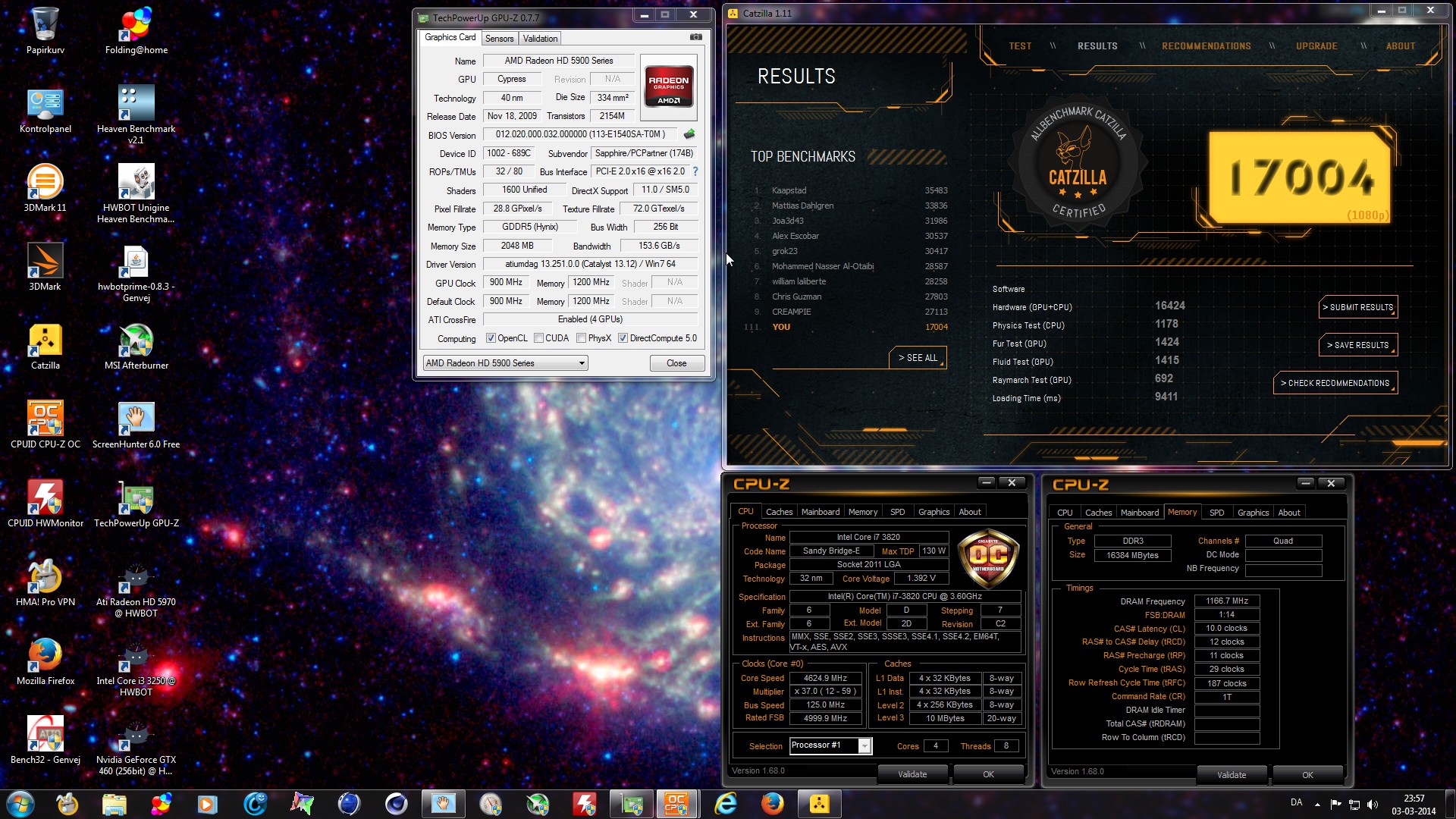Open the Kontrolpanel desktop icon
Screen dimensions: 1456x819
click(x=45, y=110)
